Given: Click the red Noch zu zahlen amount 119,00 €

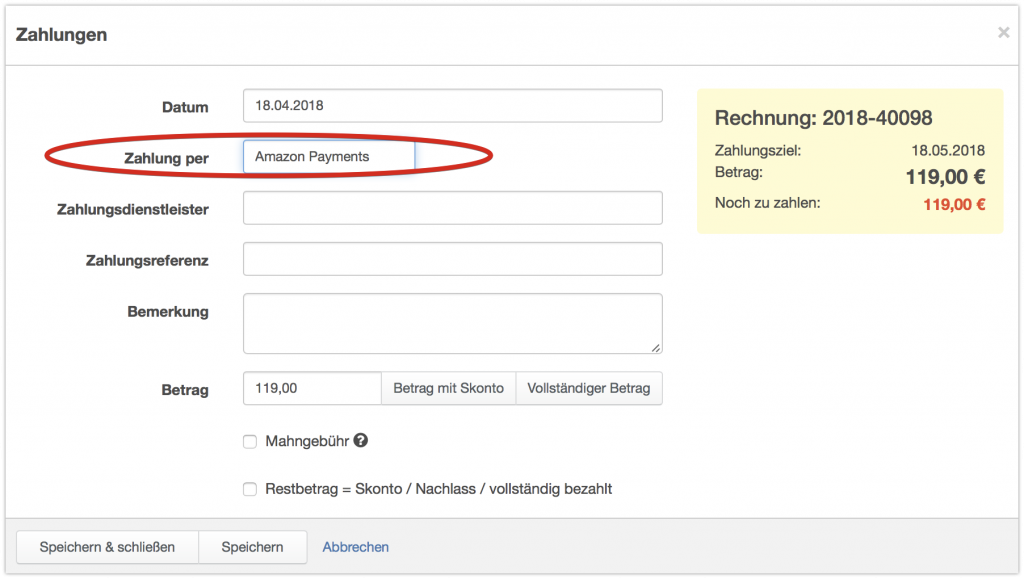Looking at the screenshot, I should [x=954, y=205].
